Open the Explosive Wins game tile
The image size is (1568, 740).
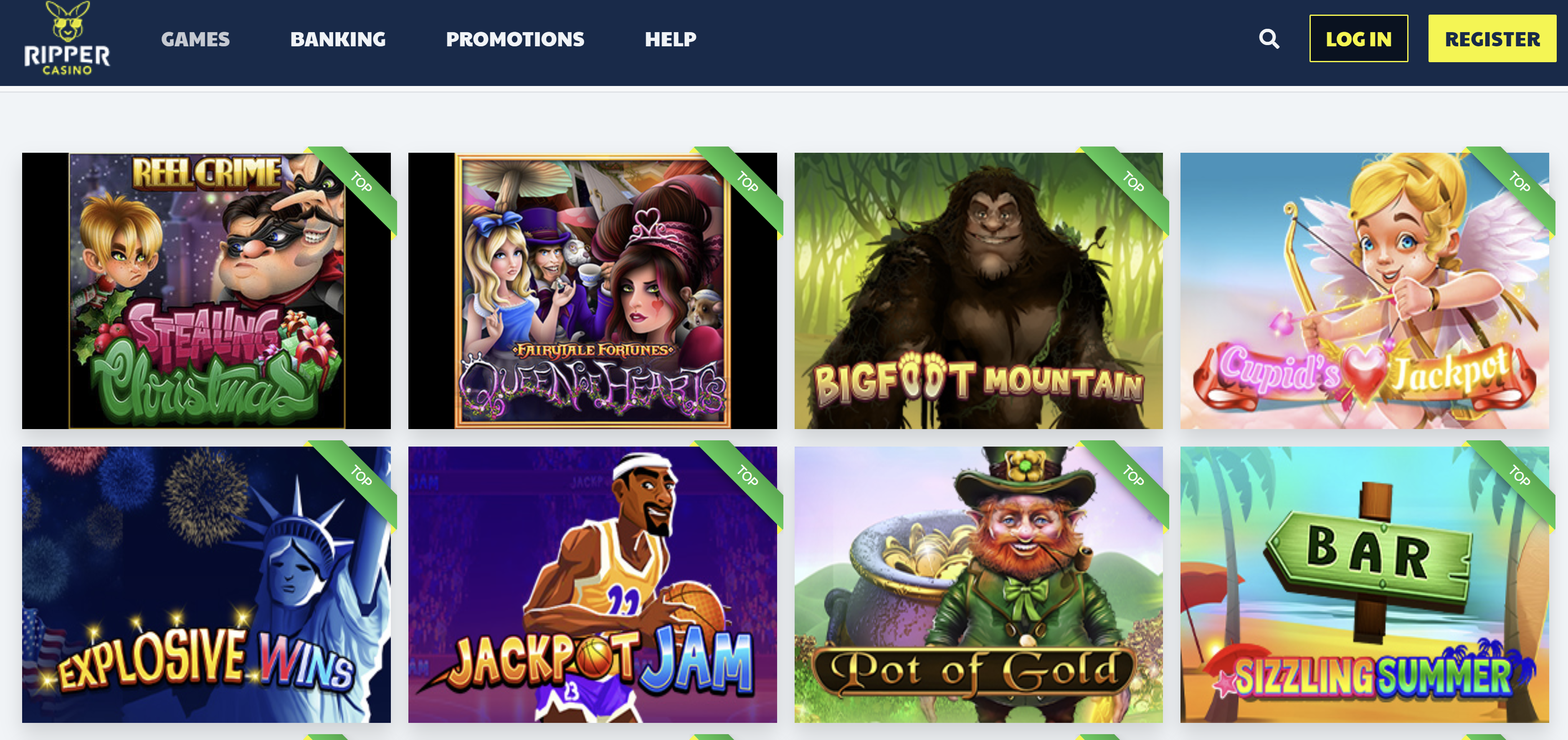(x=206, y=585)
